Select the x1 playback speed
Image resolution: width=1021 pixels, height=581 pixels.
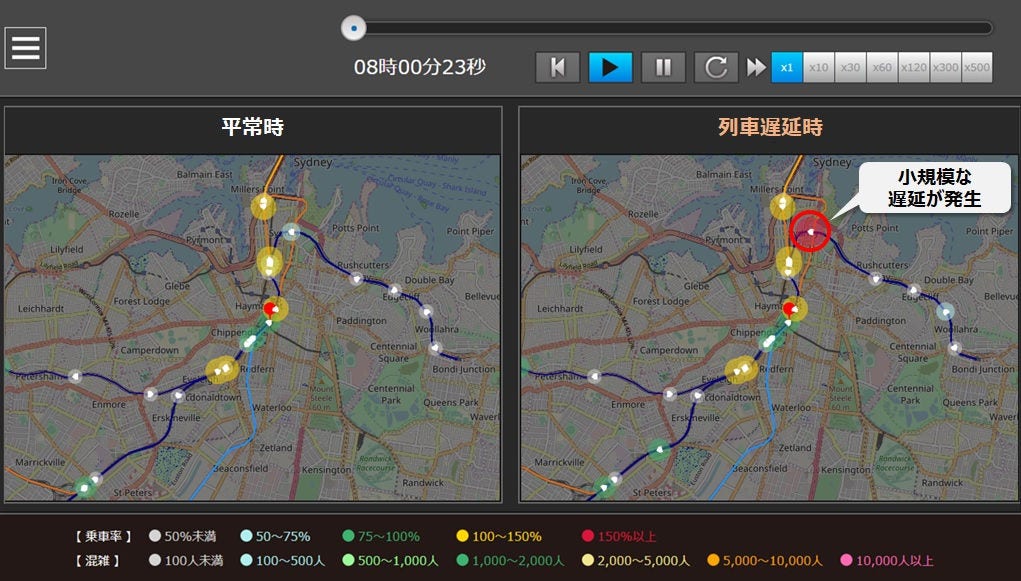[x=787, y=67]
